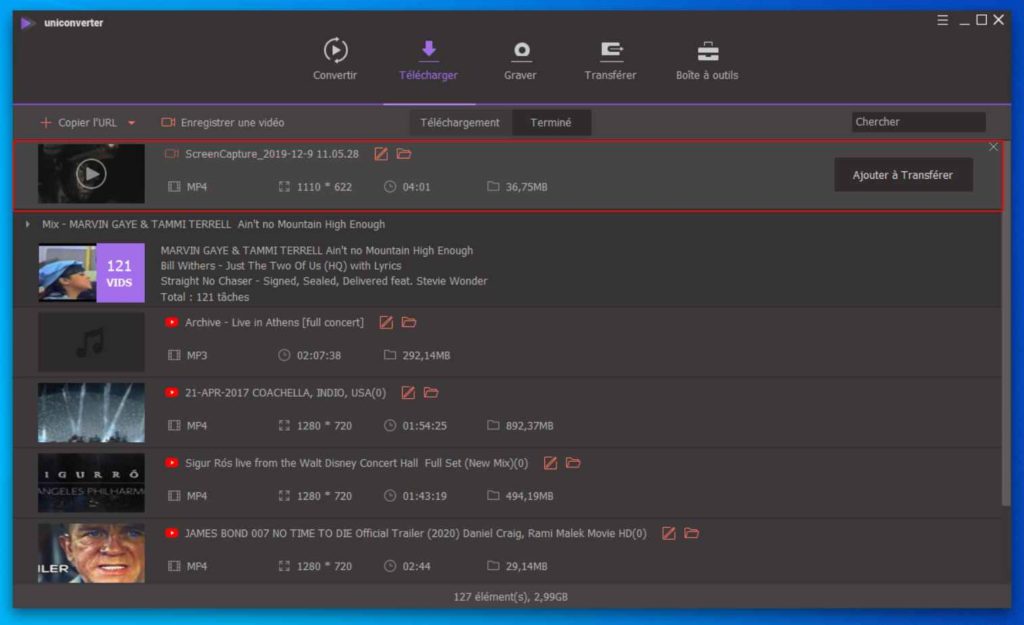Click the Straight No Chaser playlist entry
The image size is (1024, 625).
click(324, 281)
